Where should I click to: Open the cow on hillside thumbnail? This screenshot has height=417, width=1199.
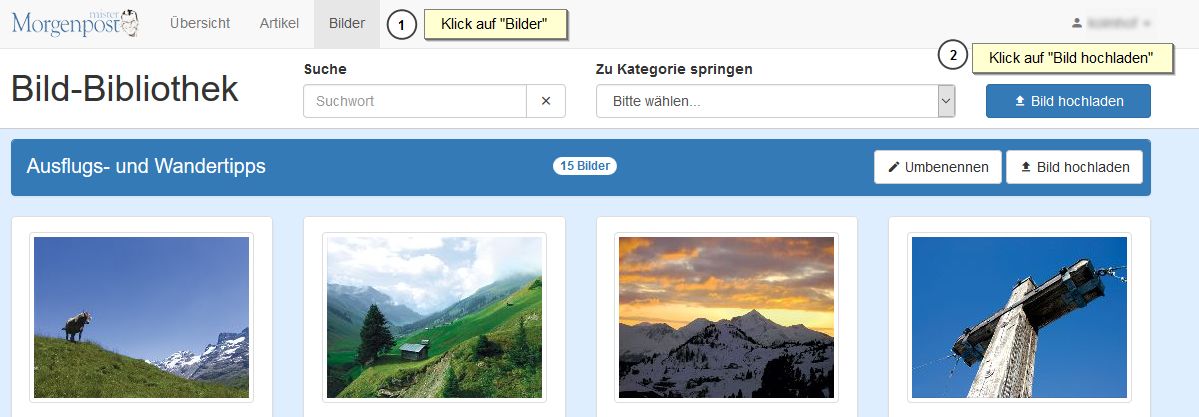tap(141, 318)
